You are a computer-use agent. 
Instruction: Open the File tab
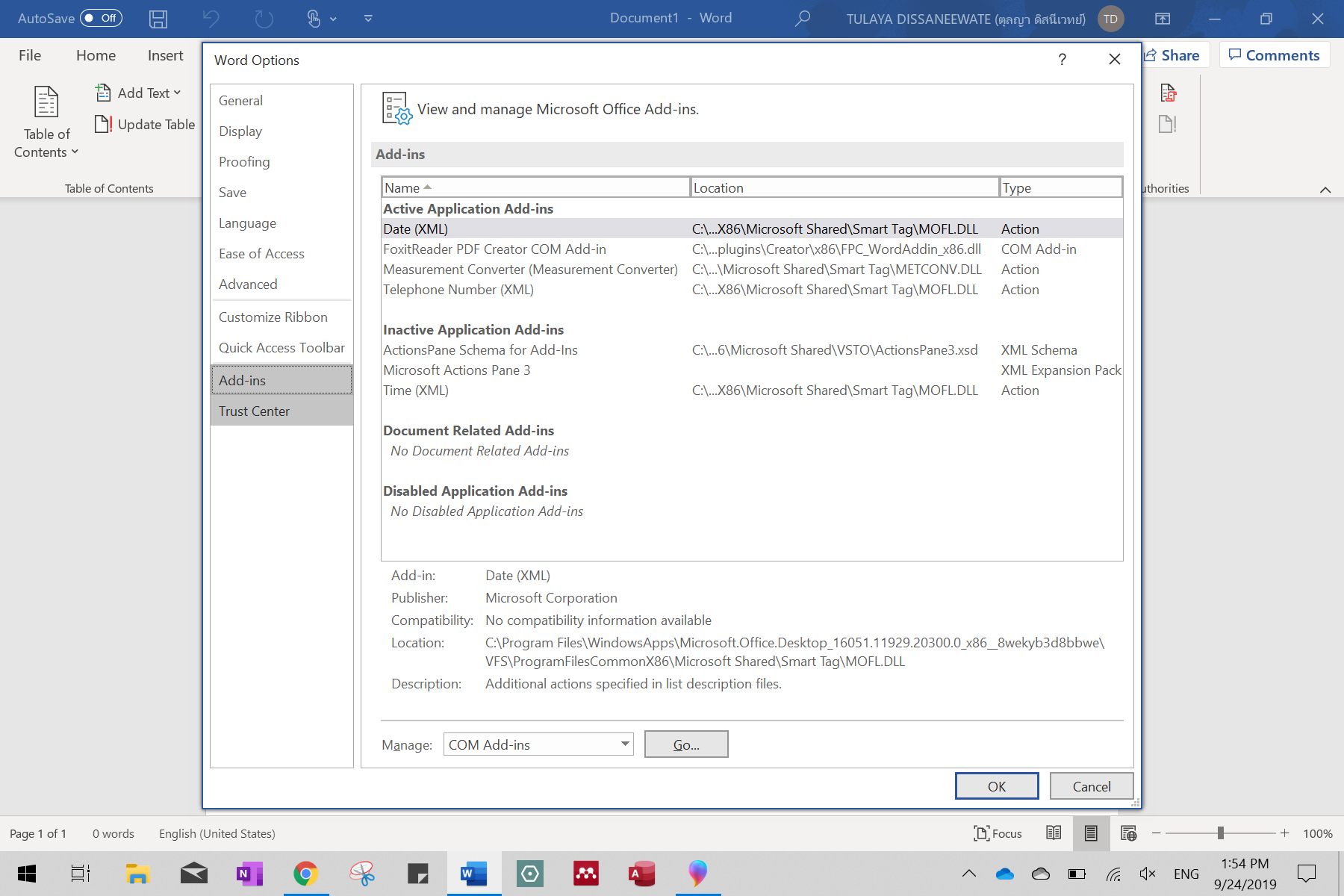click(30, 55)
